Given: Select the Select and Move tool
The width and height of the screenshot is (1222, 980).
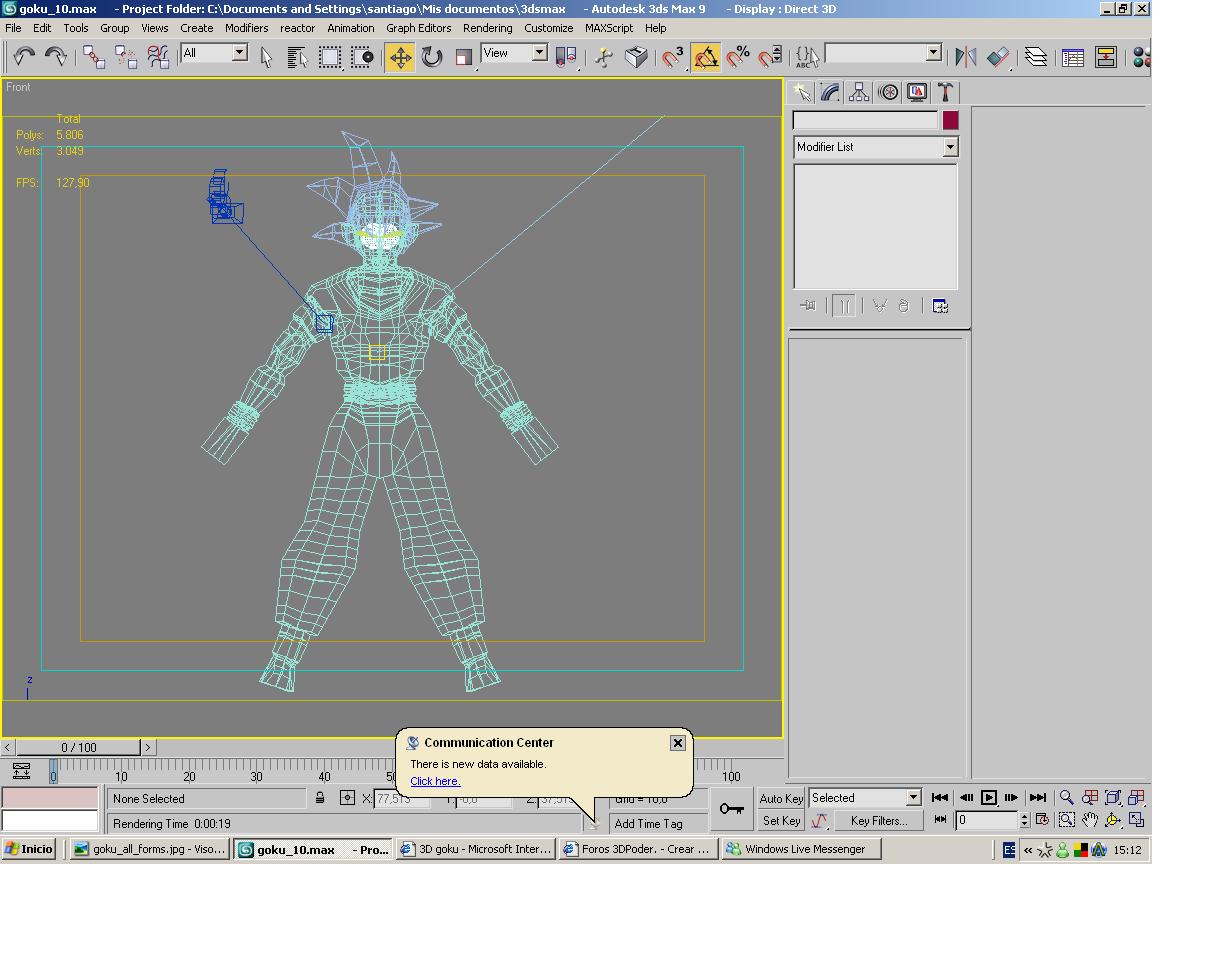Looking at the screenshot, I should [400, 57].
